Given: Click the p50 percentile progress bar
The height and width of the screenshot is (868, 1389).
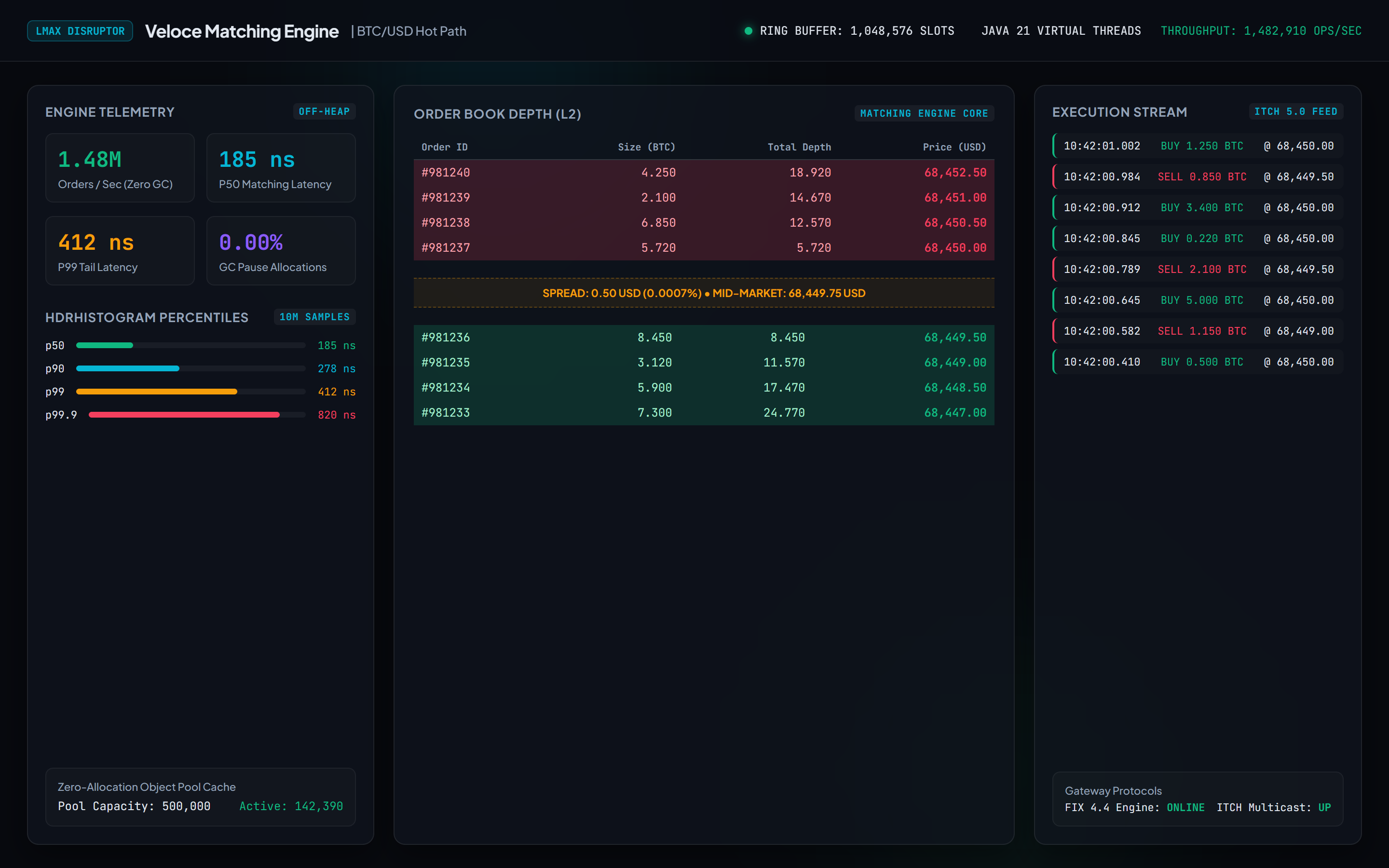Looking at the screenshot, I should [191, 346].
